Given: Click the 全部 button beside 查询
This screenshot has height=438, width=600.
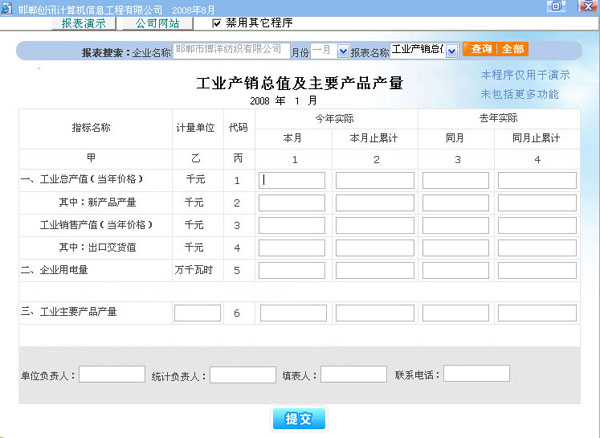Looking at the screenshot, I should [513, 49].
